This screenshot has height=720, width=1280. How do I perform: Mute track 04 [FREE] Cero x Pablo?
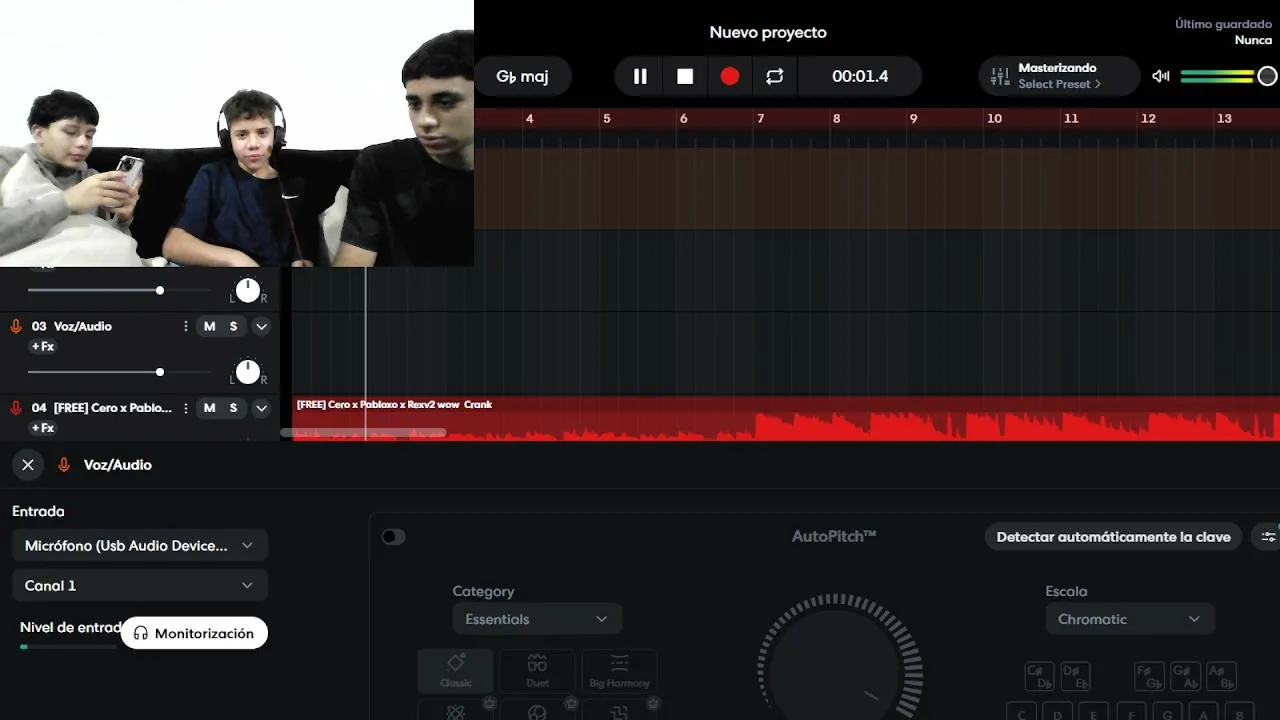[x=209, y=408]
